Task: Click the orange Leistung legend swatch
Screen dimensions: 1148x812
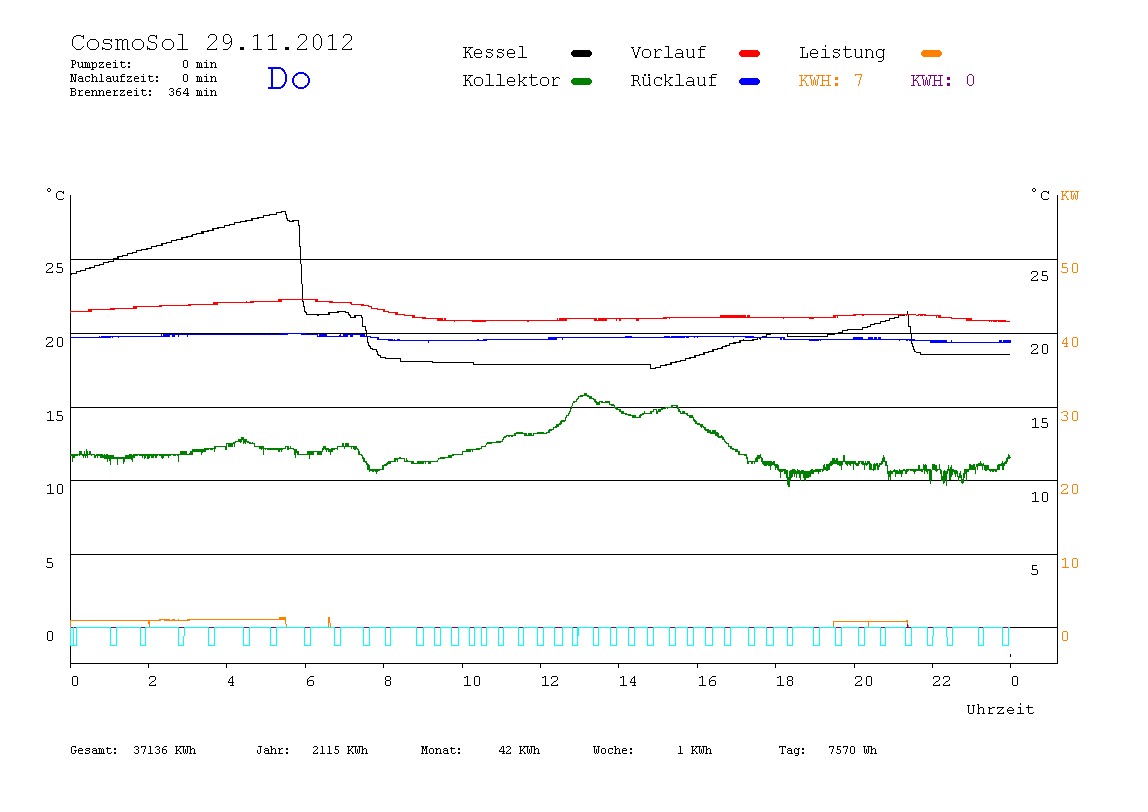Action: pyautogui.click(x=931, y=53)
